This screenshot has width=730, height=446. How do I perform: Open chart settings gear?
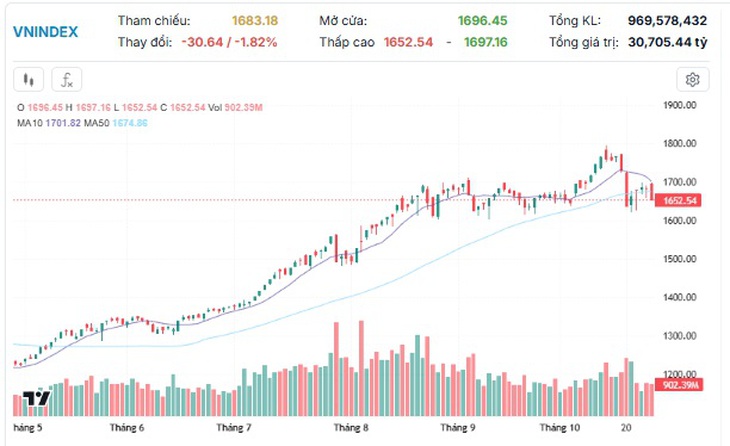pos(693,80)
